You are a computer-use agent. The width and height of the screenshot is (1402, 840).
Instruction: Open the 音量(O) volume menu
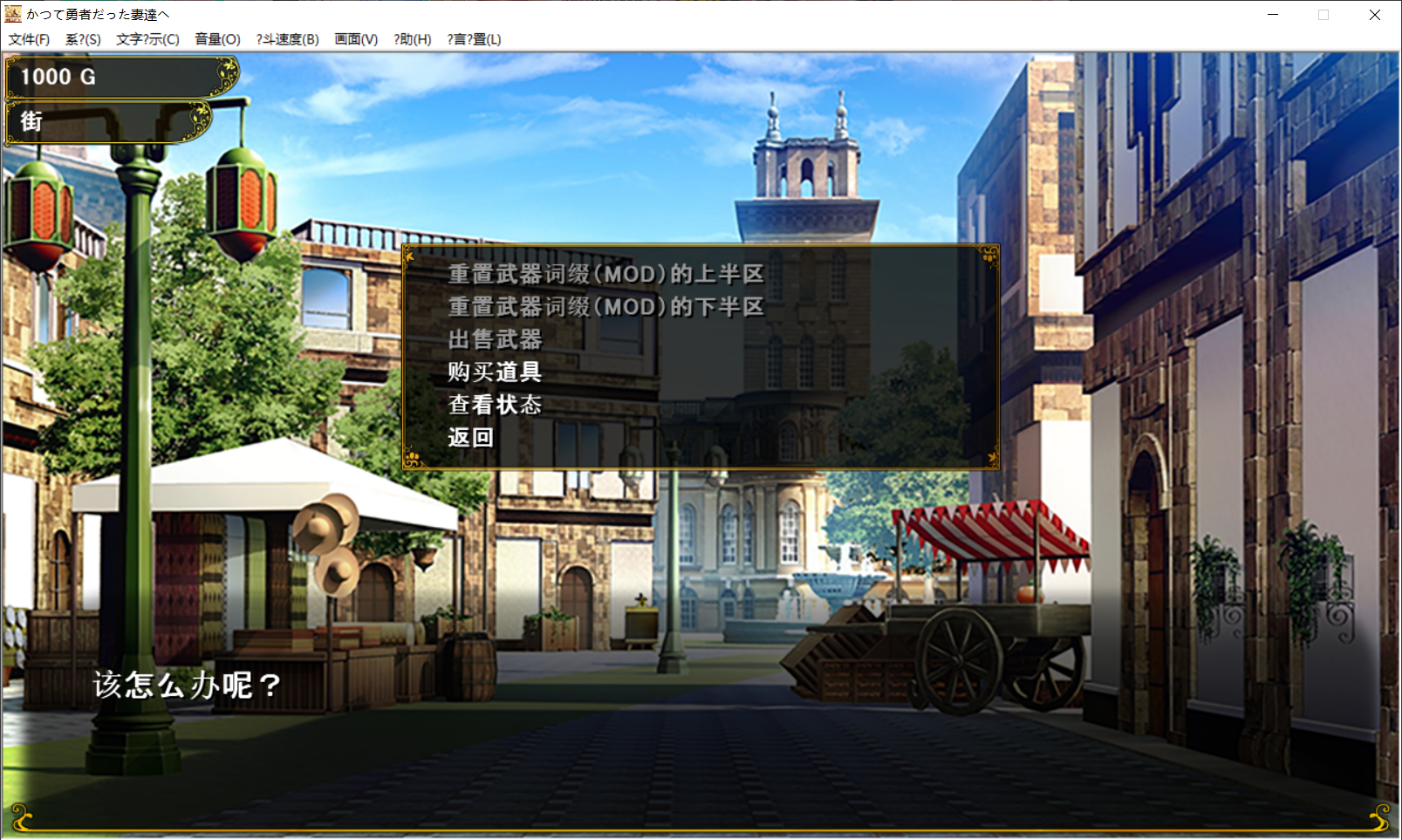point(217,39)
